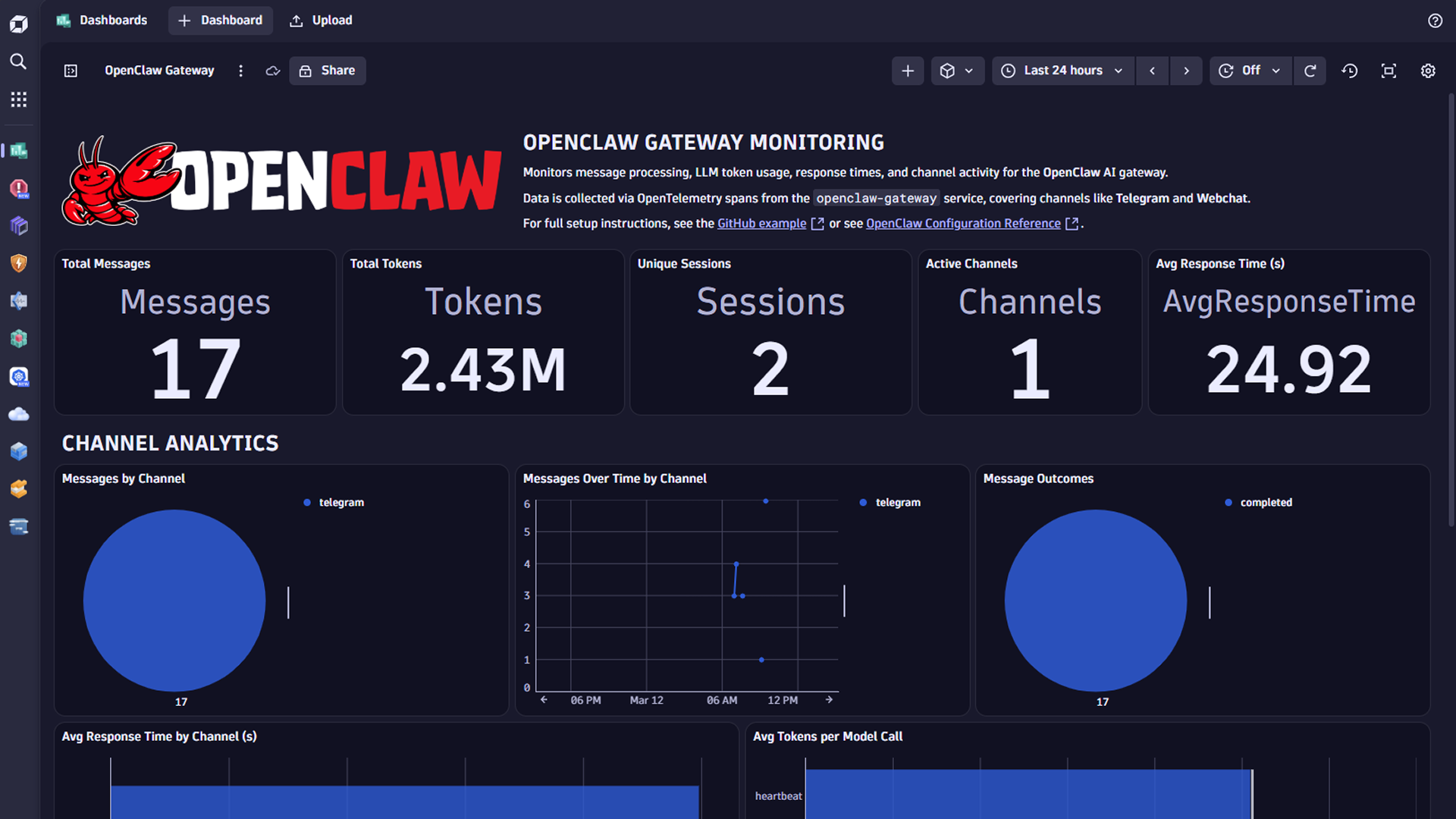
Task: Open the orange shield lightning app icon
Action: tap(19, 263)
